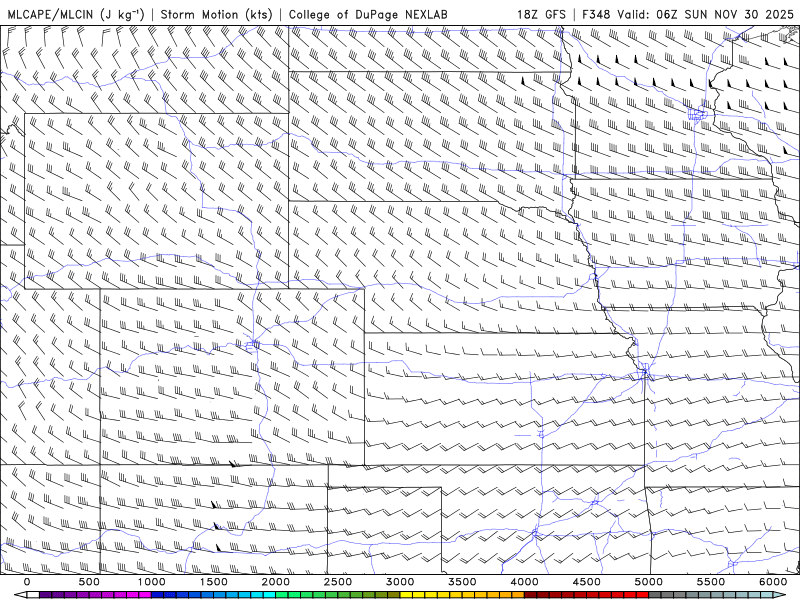
Task: Click the 3000 label on the color scale
Action: pyautogui.click(x=400, y=582)
